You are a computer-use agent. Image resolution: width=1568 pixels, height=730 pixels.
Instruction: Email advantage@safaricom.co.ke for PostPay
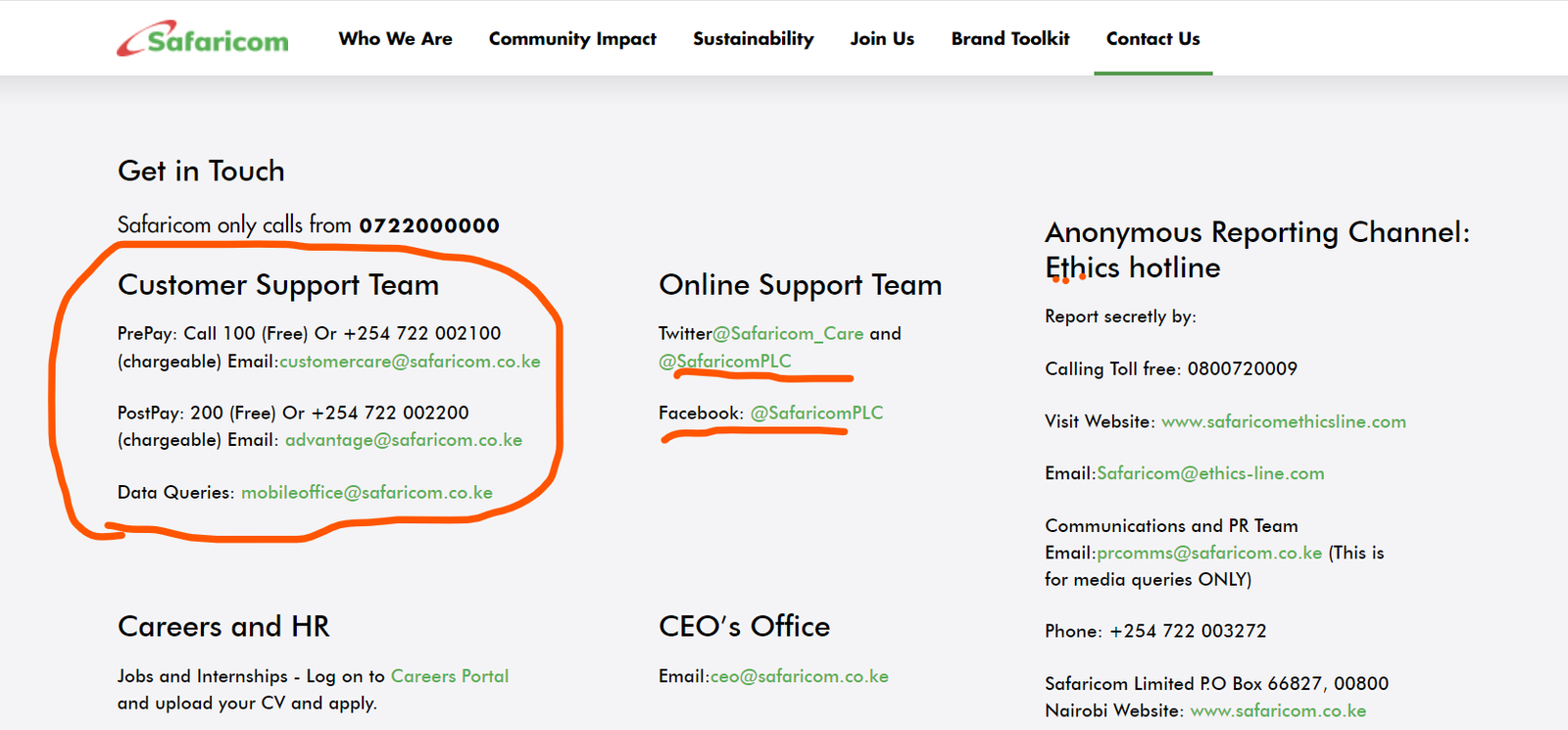(404, 440)
